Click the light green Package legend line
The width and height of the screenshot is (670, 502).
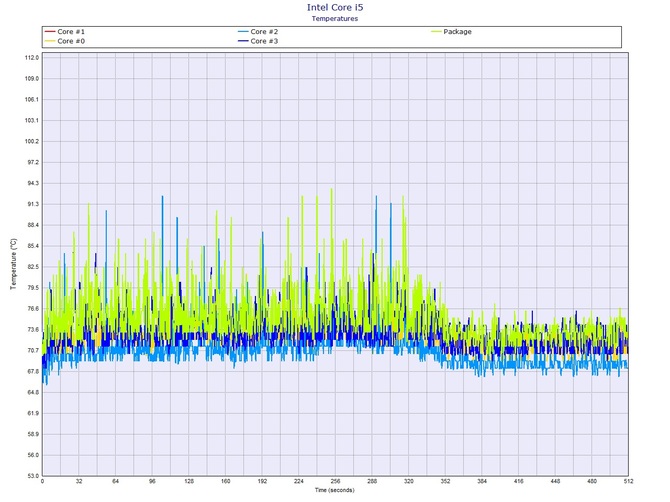point(436,32)
